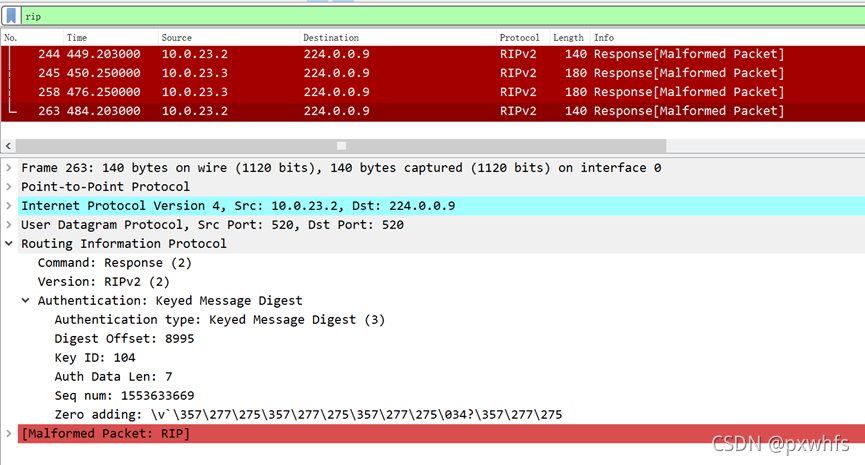
Task: Click Response[Malformed Packet] info of packet 263
Action: [x=689, y=111]
